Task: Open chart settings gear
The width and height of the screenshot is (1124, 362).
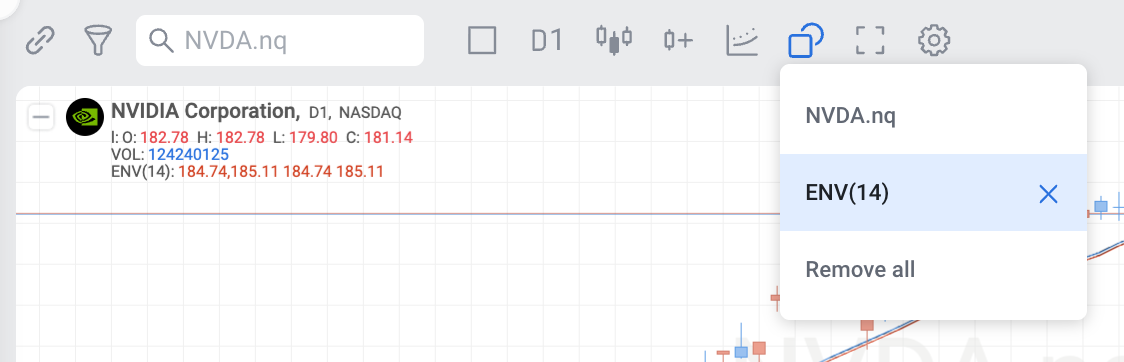Action: point(934,40)
